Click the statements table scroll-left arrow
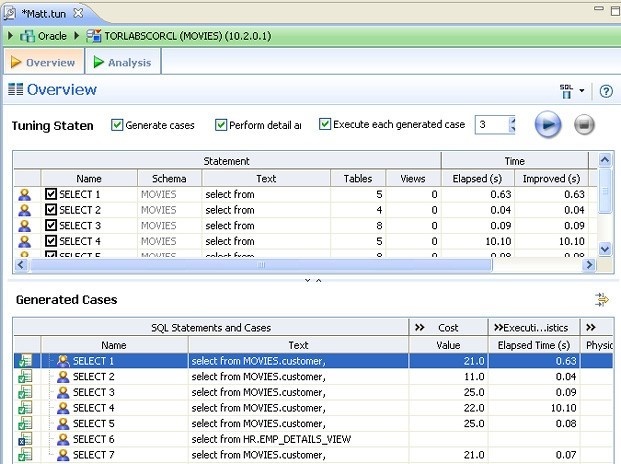 coord(21,265)
